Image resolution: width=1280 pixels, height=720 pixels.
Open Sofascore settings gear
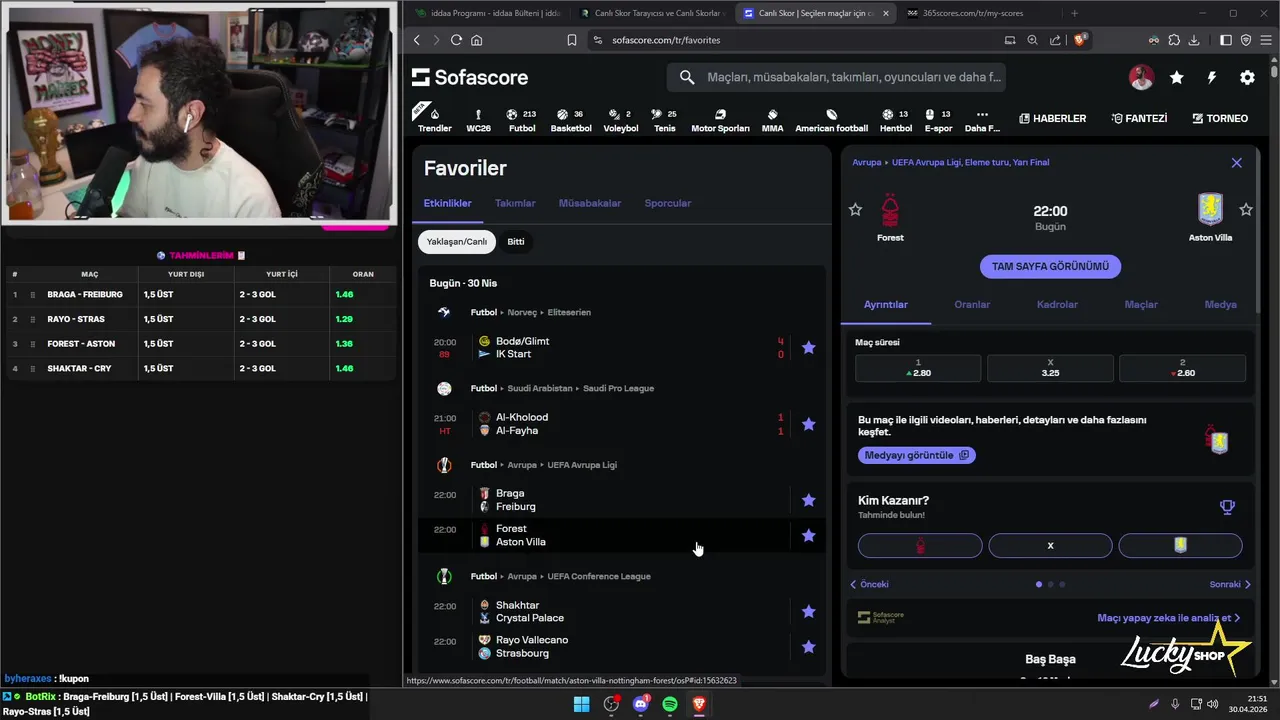point(1247,77)
